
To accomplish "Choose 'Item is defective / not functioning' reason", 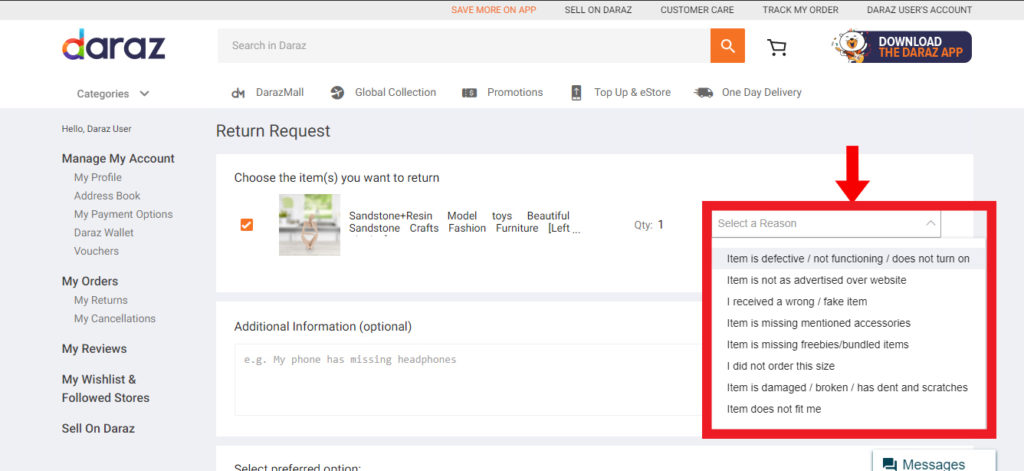I will (848, 259).
